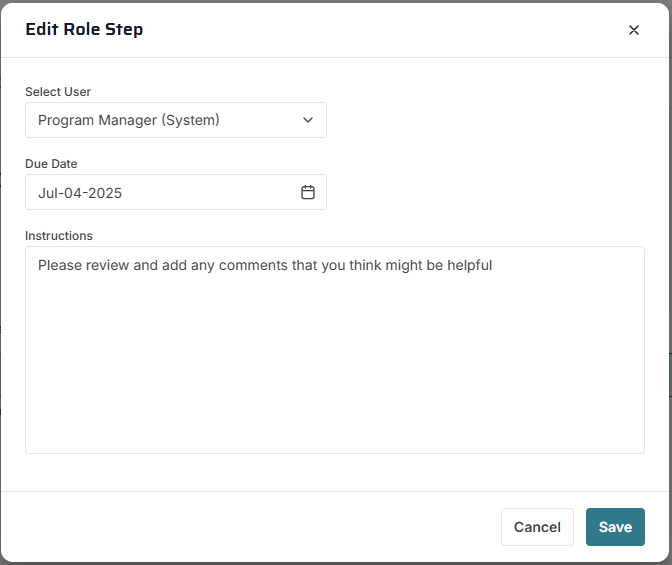The height and width of the screenshot is (565, 672).
Task: Click the blank header area beside the title
Action: [x=380, y=30]
